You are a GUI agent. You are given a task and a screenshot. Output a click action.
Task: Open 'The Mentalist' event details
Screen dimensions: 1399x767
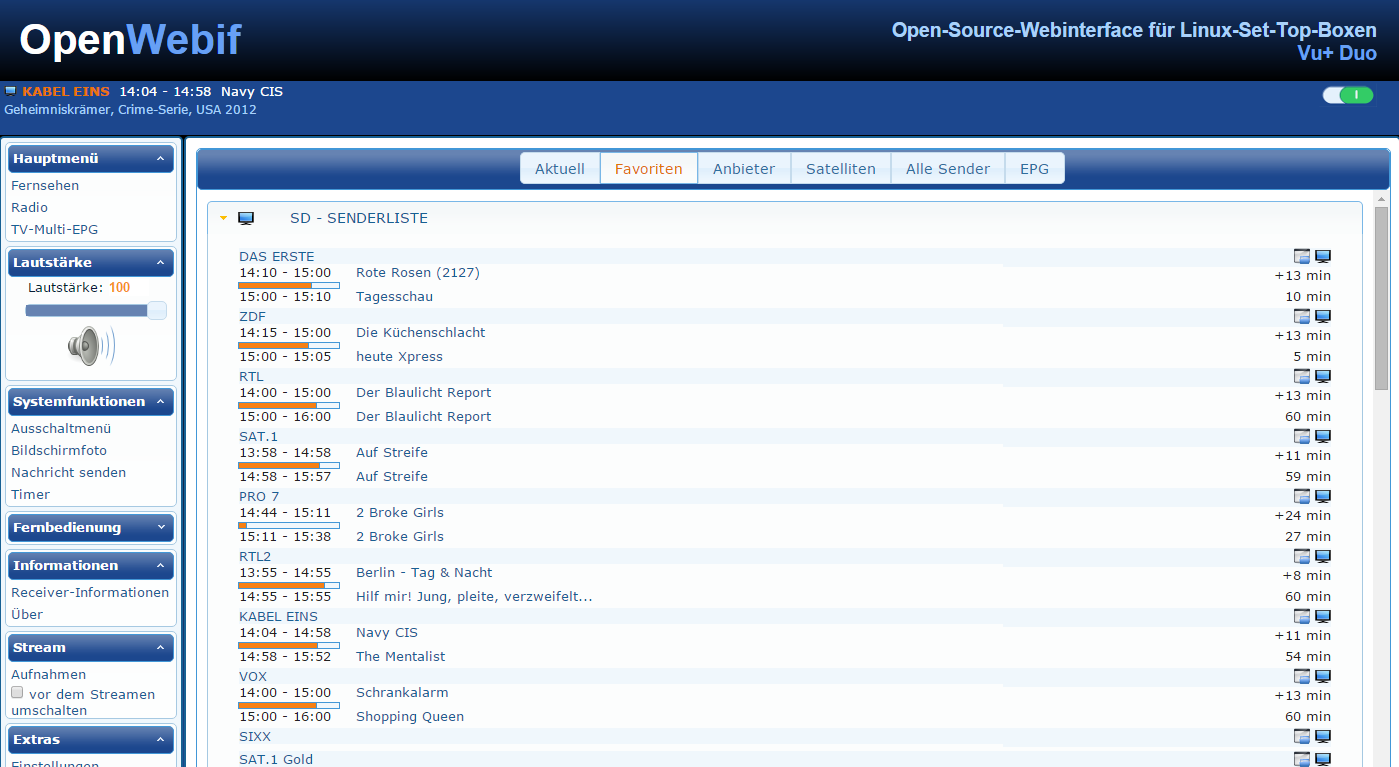pyautogui.click(x=401, y=656)
